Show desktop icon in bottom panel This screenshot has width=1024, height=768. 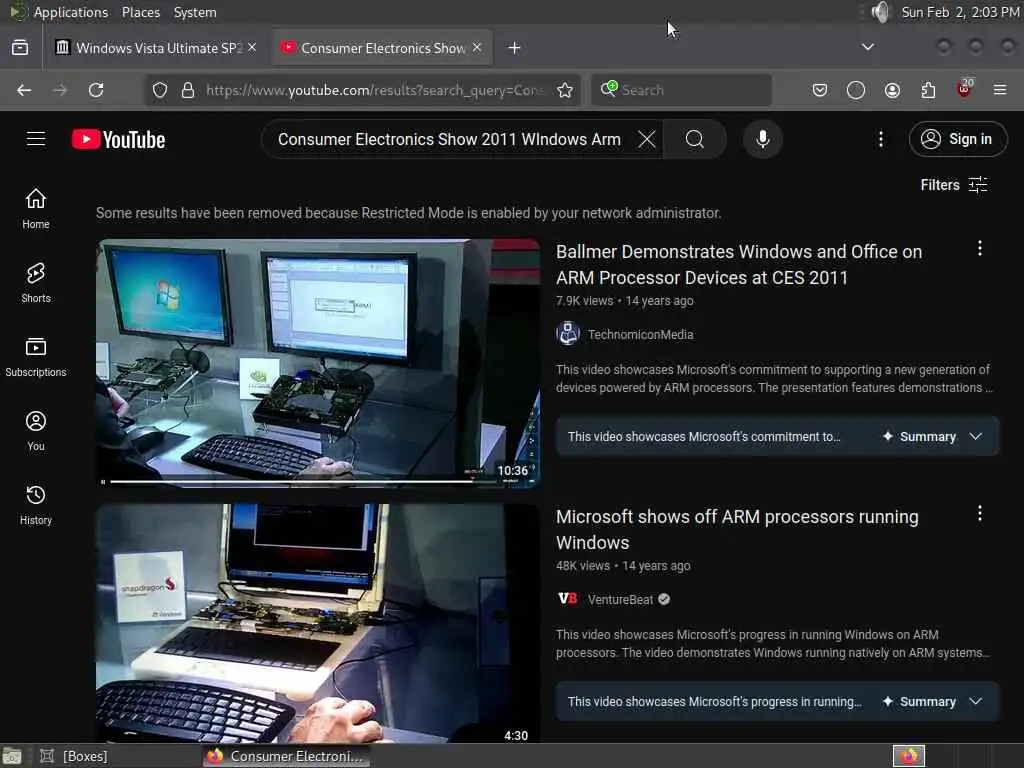(12, 756)
